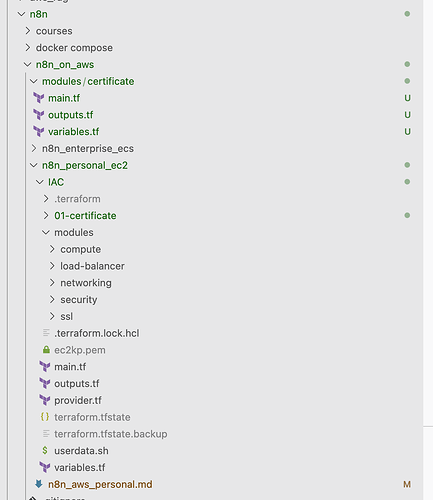This screenshot has width=433, height=500.
Task: Click the text file icon of .terraform.lock.hcl
Action: click(x=46, y=333)
